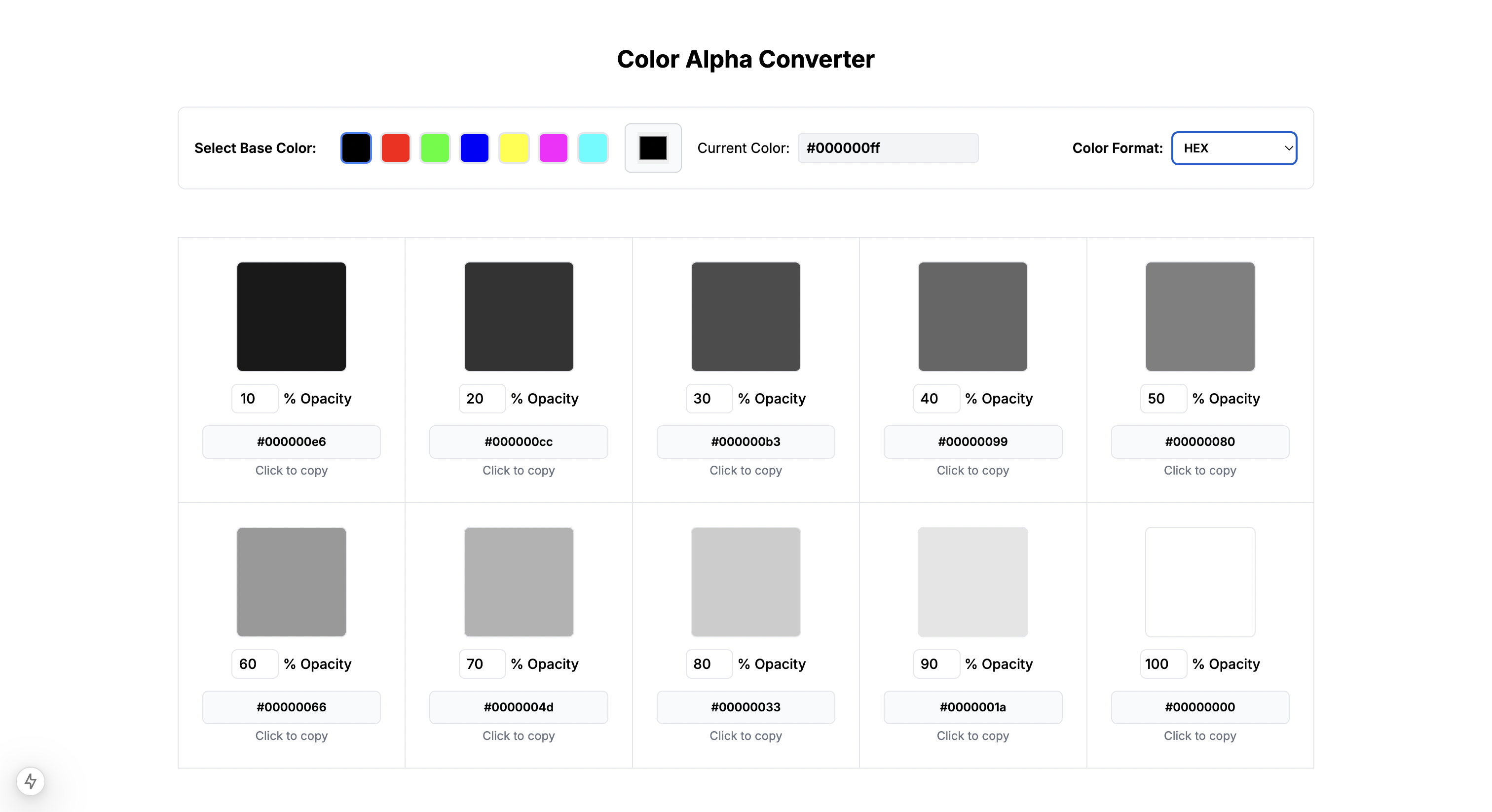Viewport: 1492px width, 812px height.
Task: Click the opacity input showing 60
Action: (x=255, y=664)
